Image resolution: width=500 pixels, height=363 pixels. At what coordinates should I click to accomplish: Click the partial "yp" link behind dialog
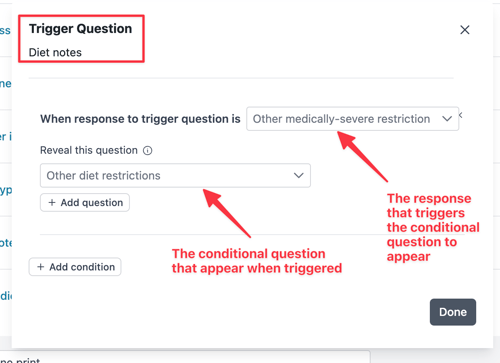[6, 190]
